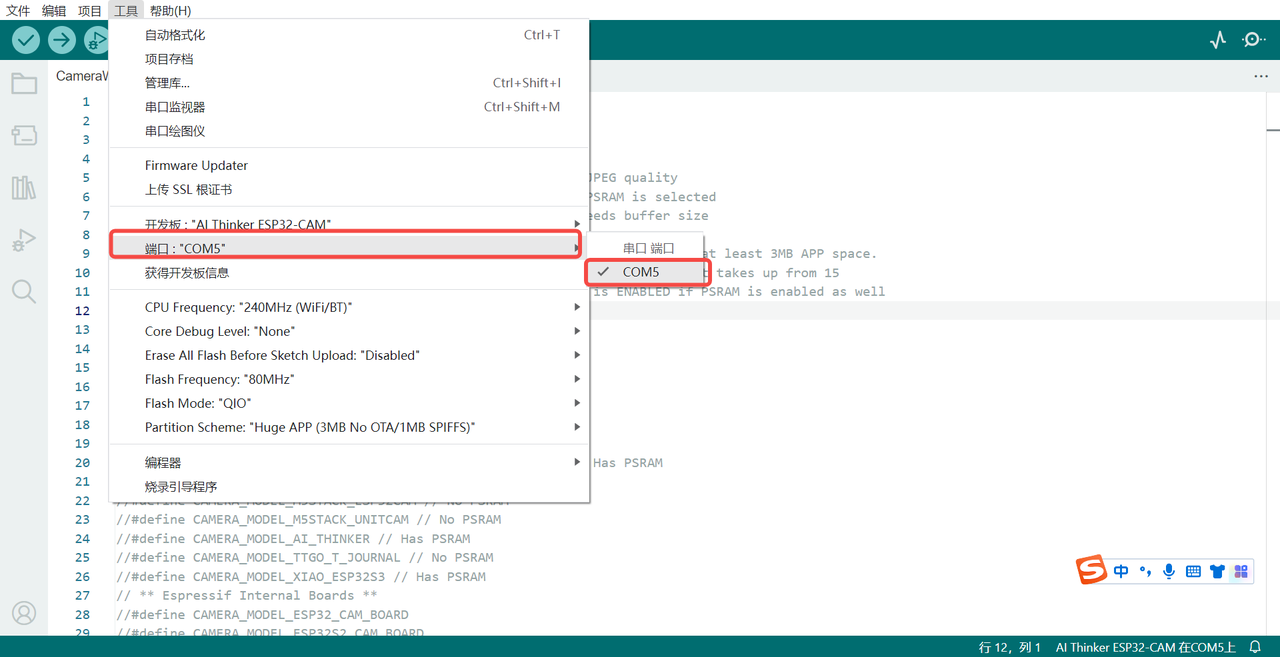Choose 项目存档 menu entry
This screenshot has width=1280, height=657.
click(349, 59)
